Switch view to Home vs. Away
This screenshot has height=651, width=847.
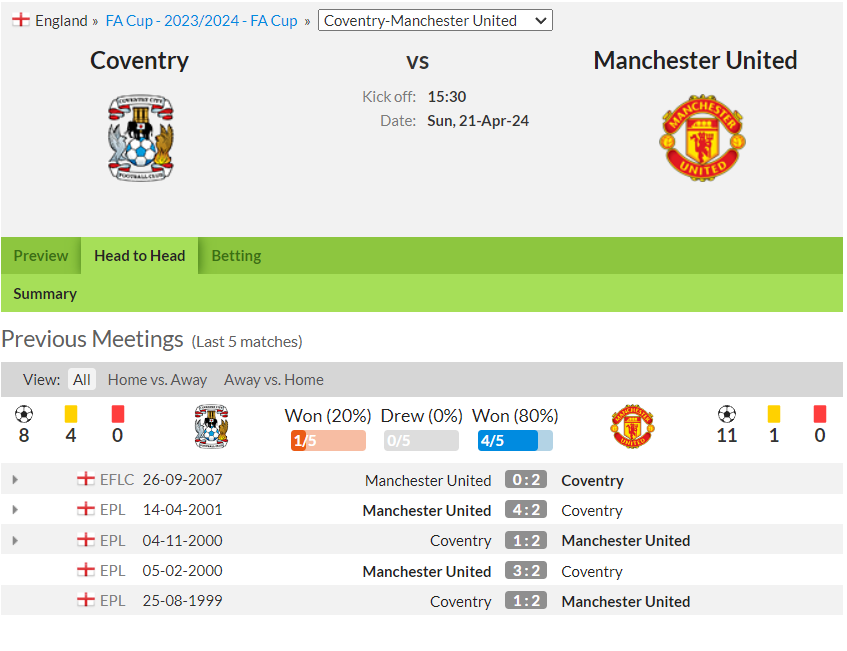157,380
